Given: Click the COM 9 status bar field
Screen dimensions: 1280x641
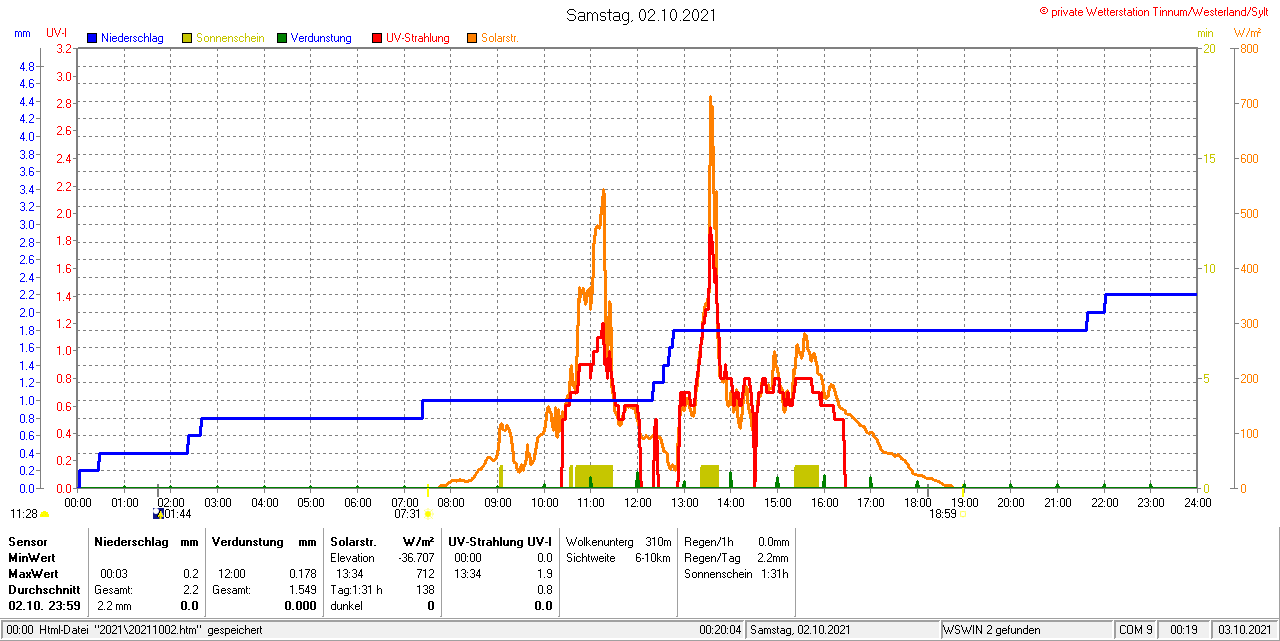Looking at the screenshot, I should pyautogui.click(x=1136, y=630).
